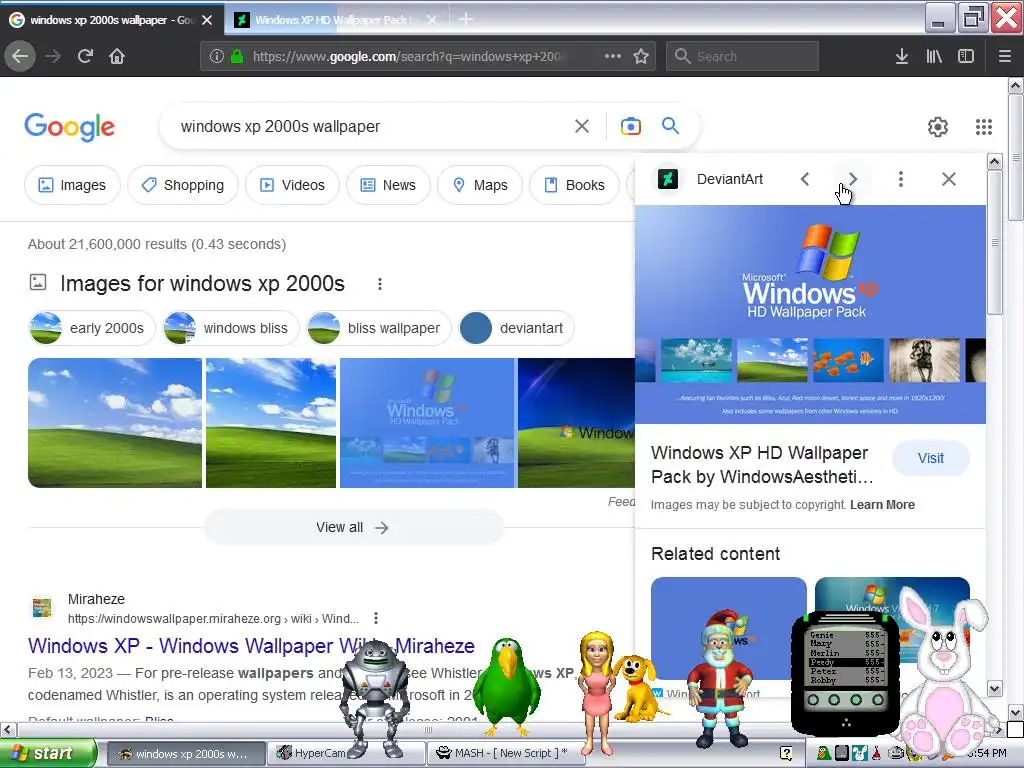Screen dimensions: 1024x768
Task: Click the DeviantArt logo in the preview header
Action: pyautogui.click(x=667, y=179)
